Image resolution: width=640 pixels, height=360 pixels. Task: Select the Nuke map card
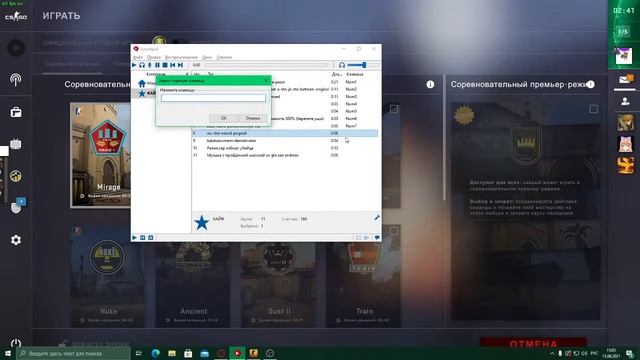tap(109, 276)
